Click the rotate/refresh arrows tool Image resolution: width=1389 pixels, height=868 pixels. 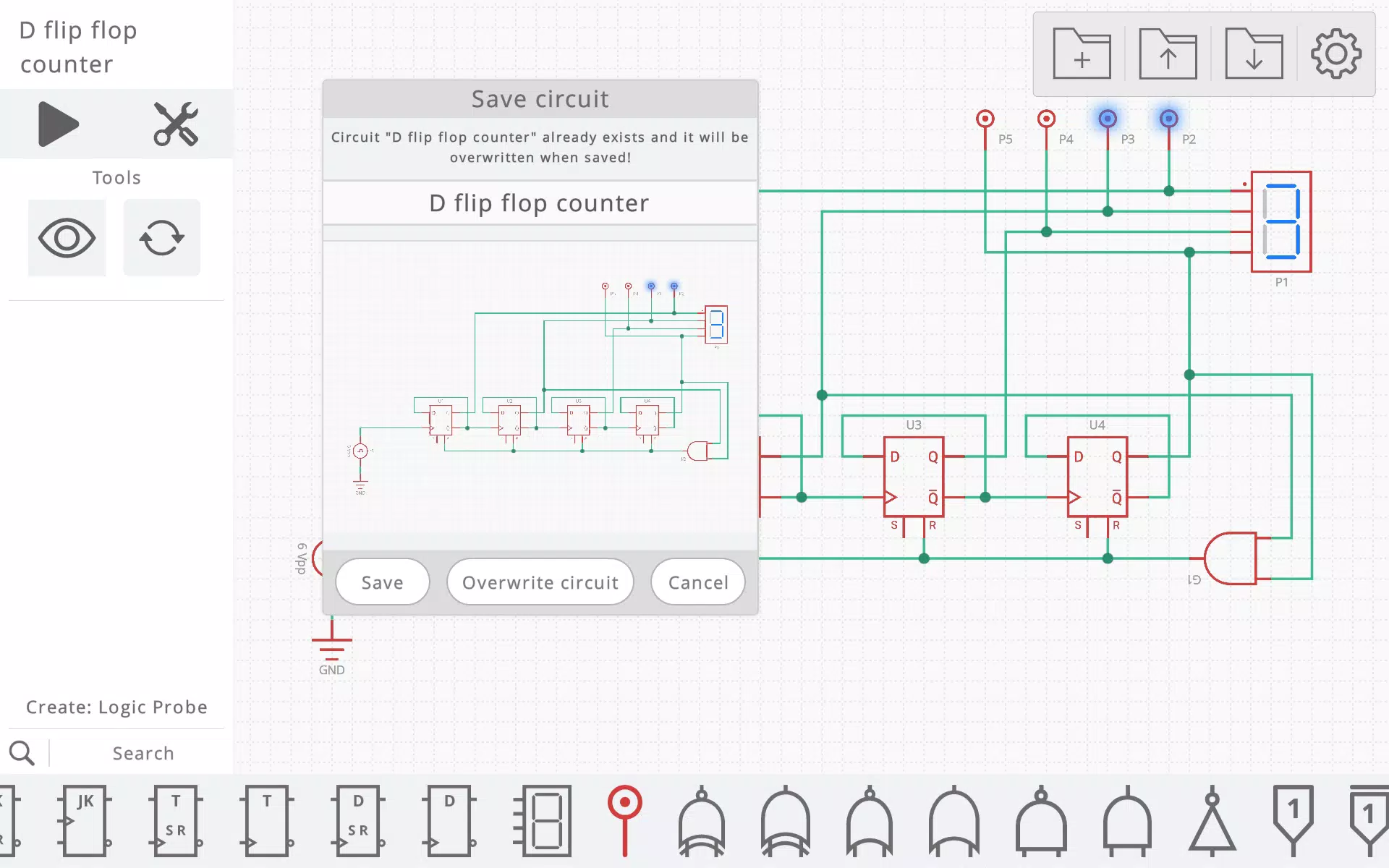pos(161,238)
